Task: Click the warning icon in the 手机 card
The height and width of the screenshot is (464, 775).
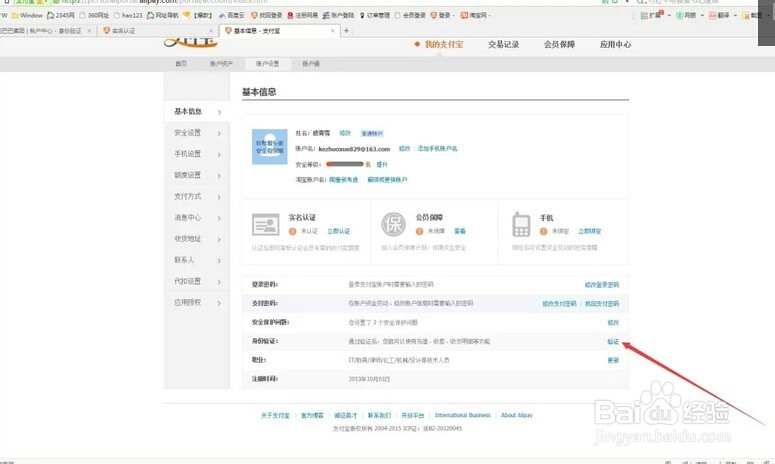Action: [544, 231]
